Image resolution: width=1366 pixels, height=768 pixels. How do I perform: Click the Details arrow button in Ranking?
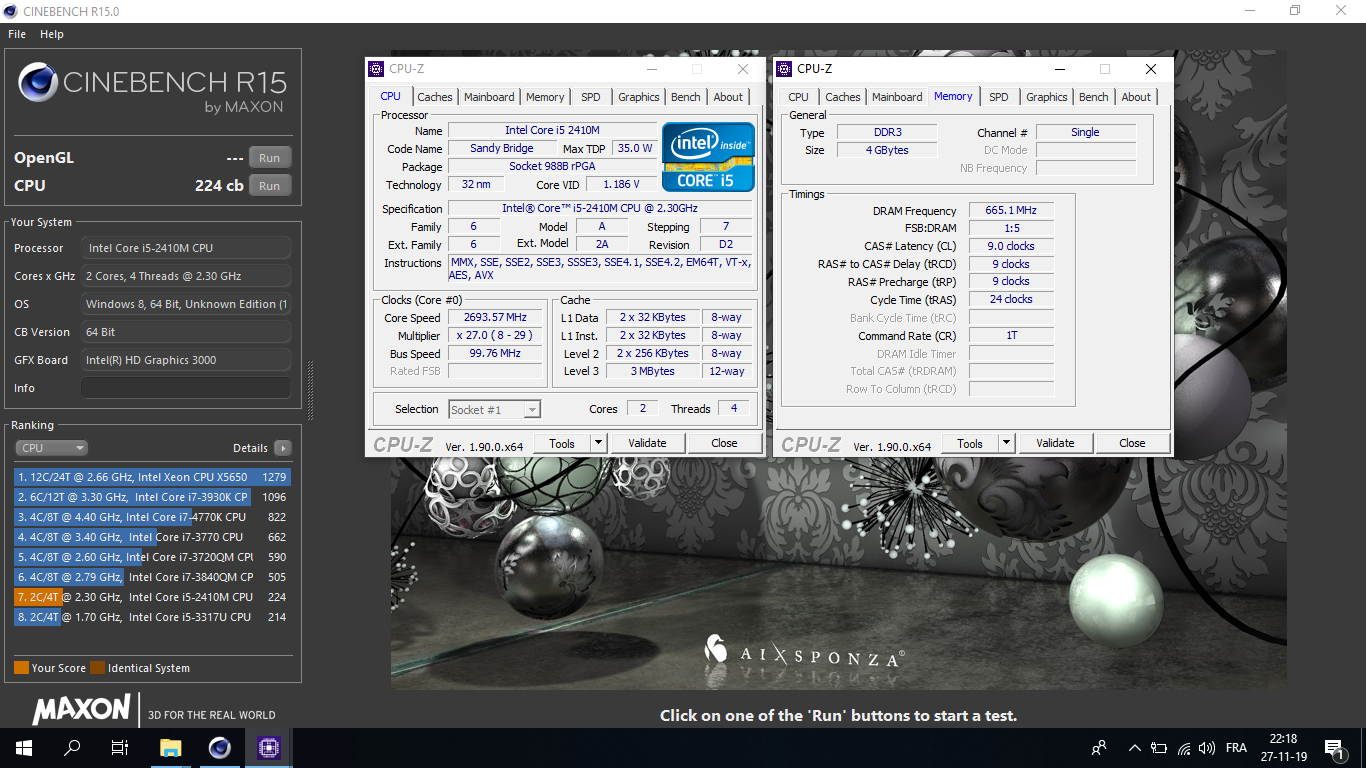coord(283,448)
